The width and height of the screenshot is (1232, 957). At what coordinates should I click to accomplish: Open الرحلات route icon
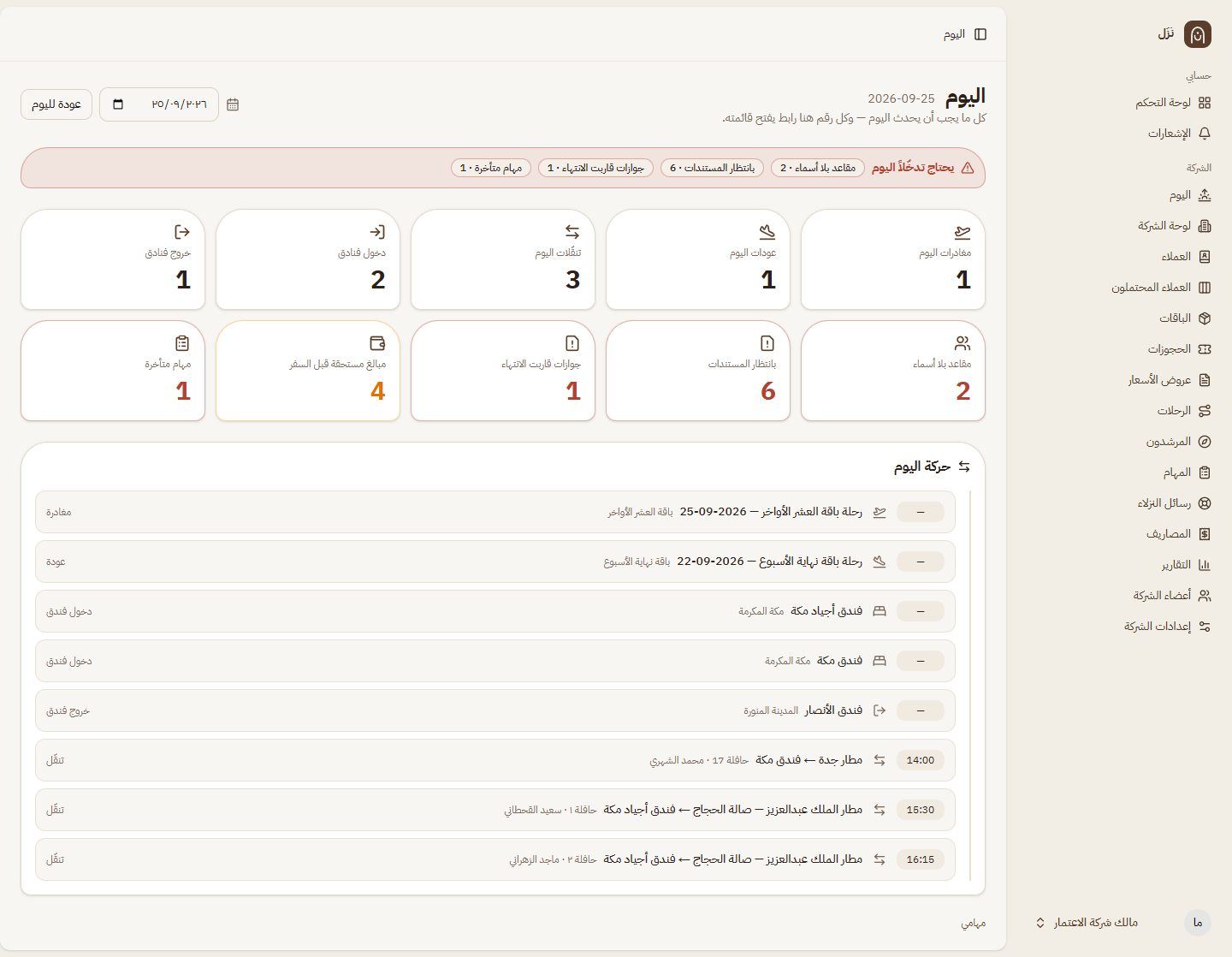pyautogui.click(x=1205, y=411)
